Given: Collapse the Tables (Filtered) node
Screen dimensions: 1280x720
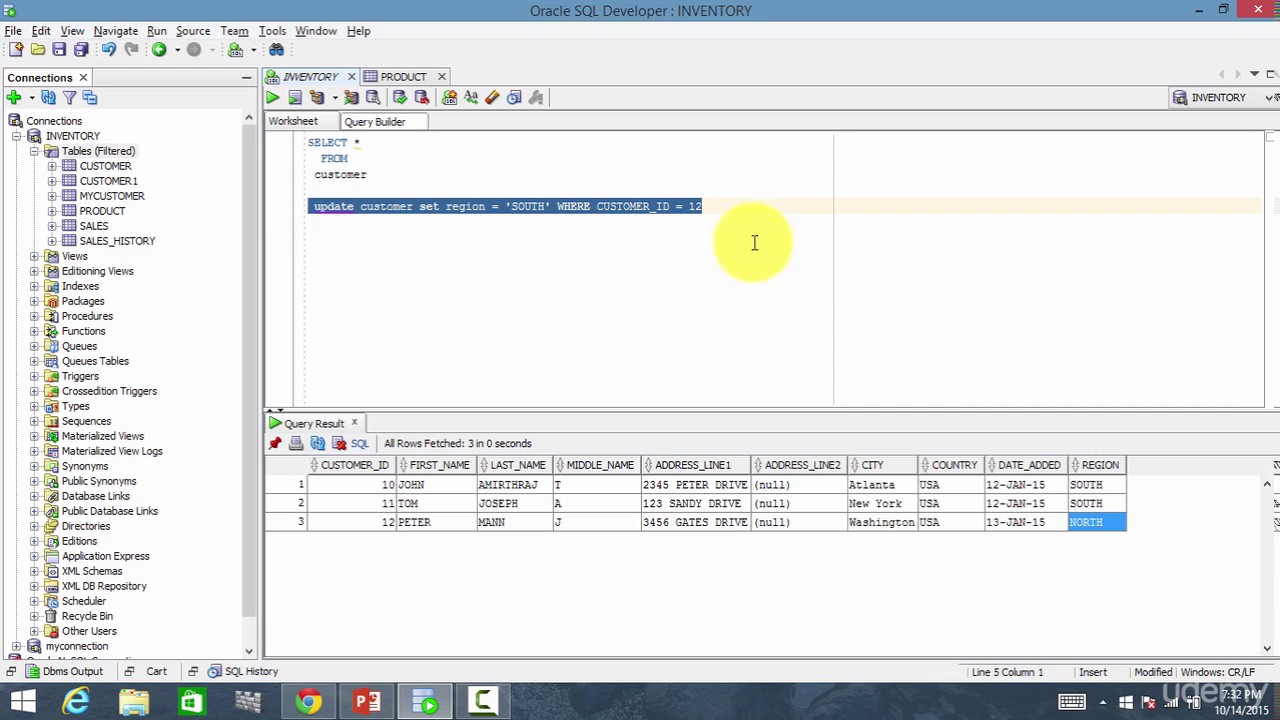Looking at the screenshot, I should click(x=34, y=151).
